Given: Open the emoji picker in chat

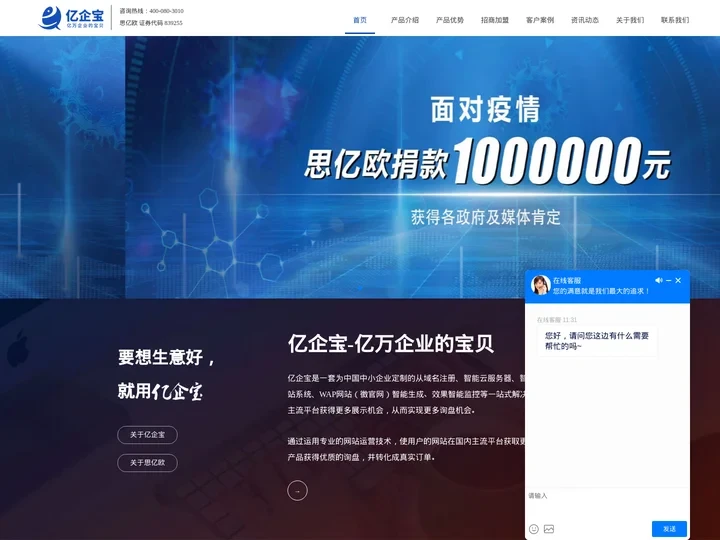Looking at the screenshot, I should click(x=534, y=529).
